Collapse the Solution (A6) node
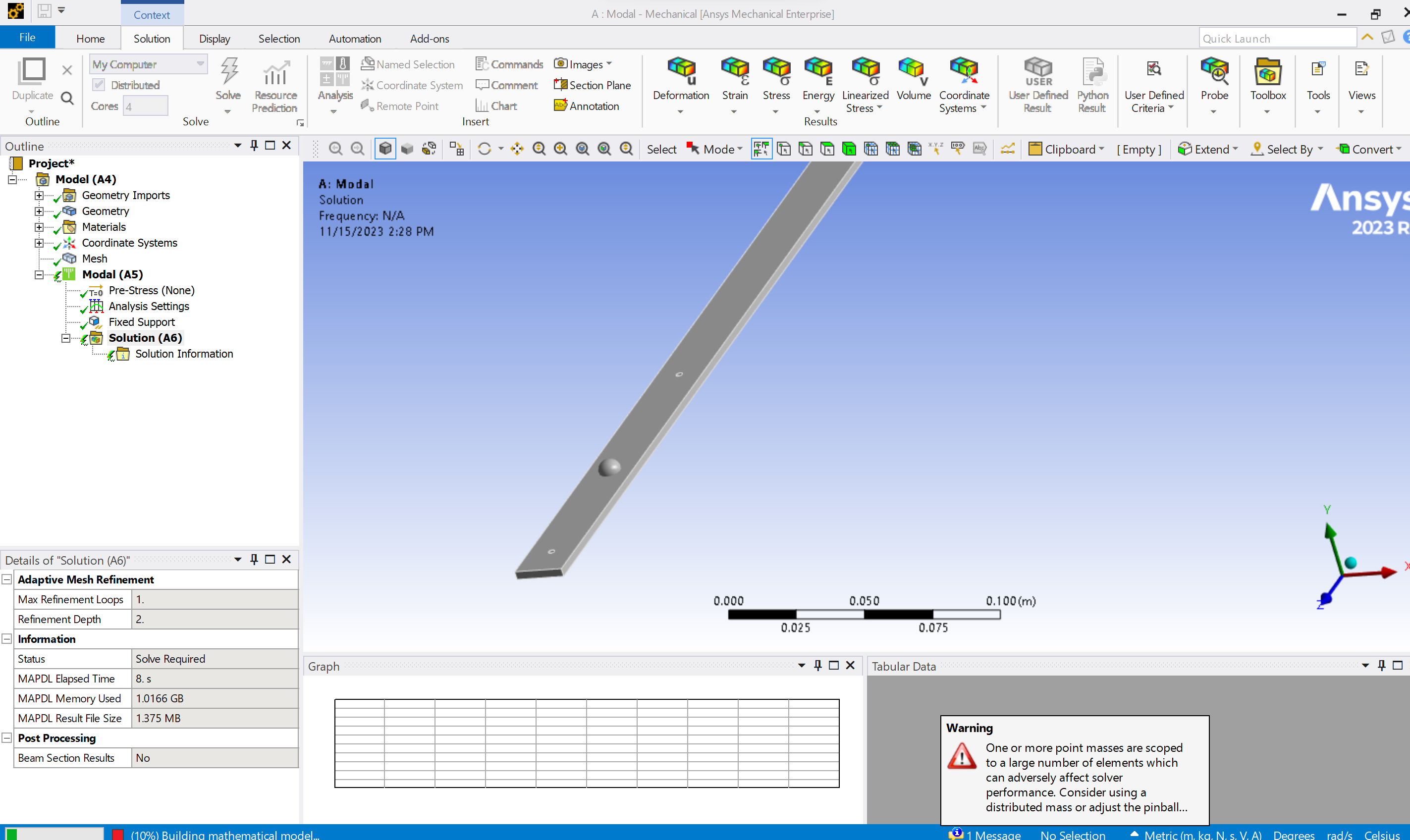 coord(66,338)
